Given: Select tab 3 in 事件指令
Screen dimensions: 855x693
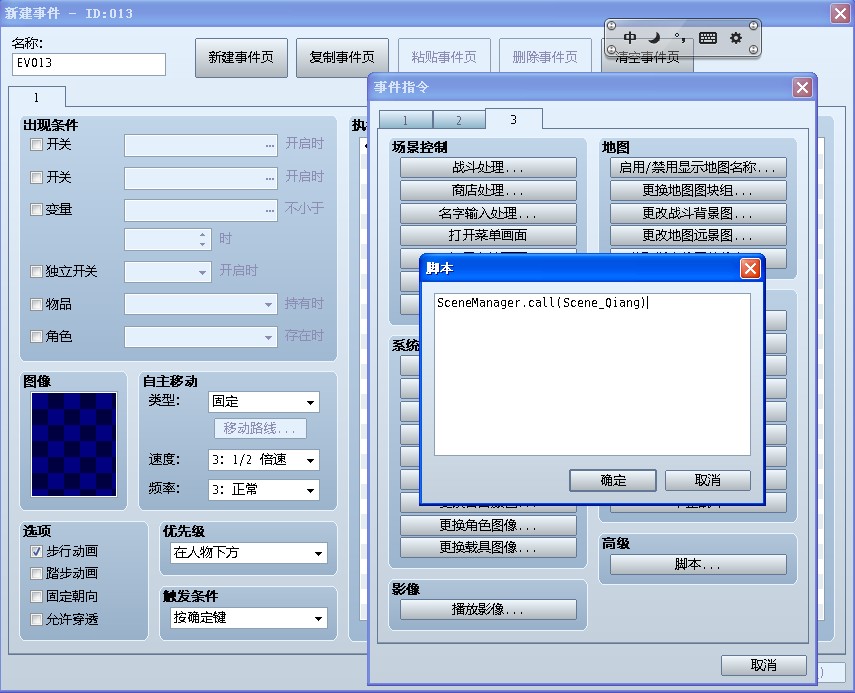Looking at the screenshot, I should pos(513,119).
